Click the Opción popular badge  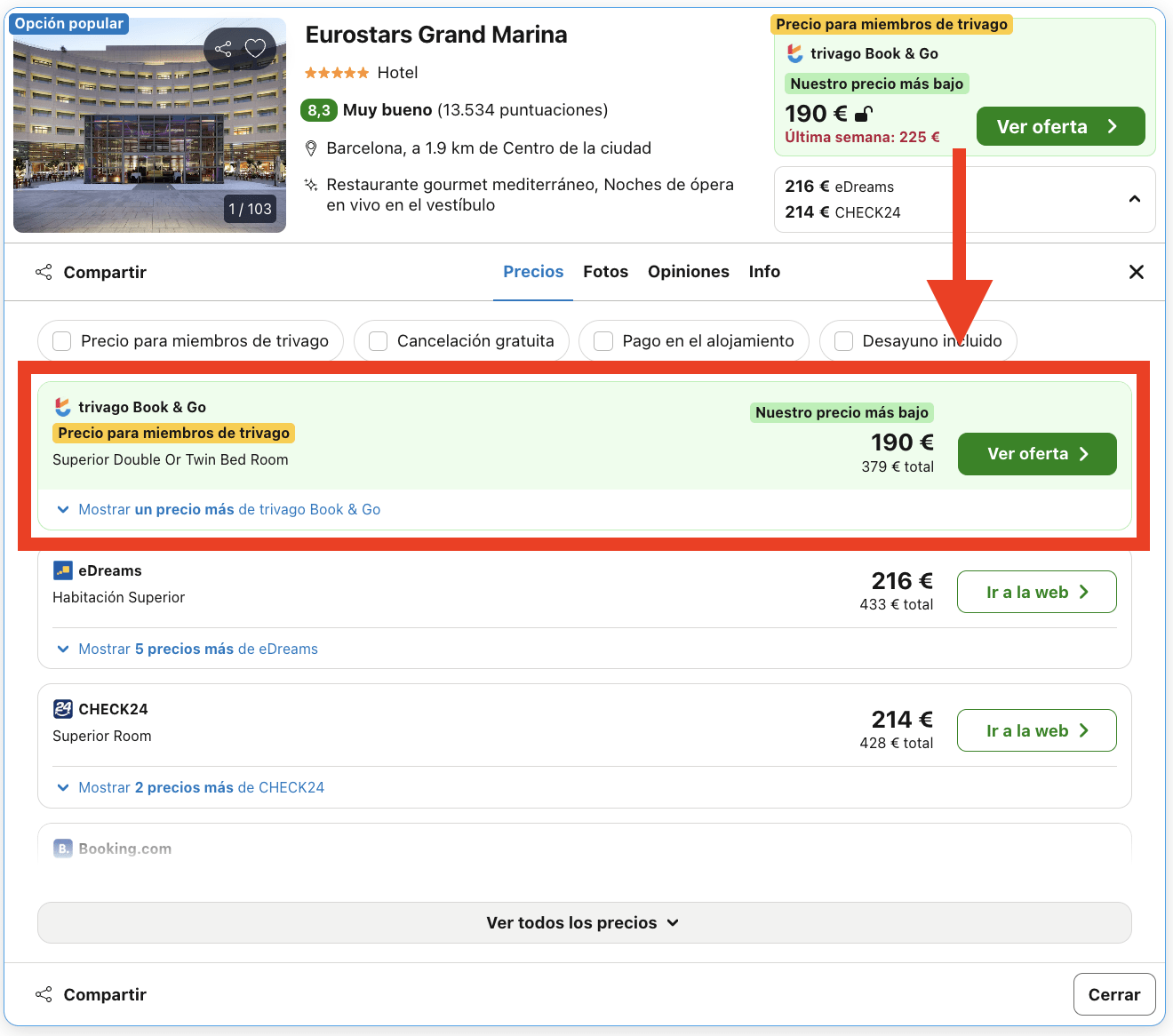pos(69,24)
